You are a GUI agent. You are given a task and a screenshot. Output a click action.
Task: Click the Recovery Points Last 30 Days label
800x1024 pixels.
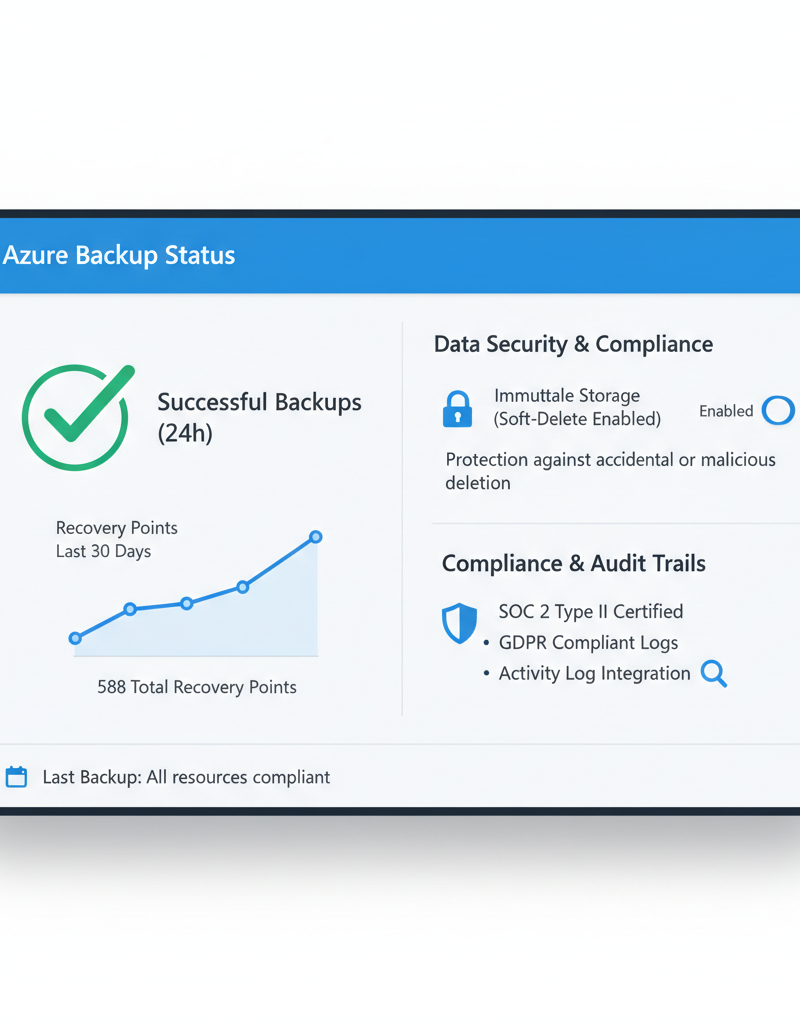(116, 539)
